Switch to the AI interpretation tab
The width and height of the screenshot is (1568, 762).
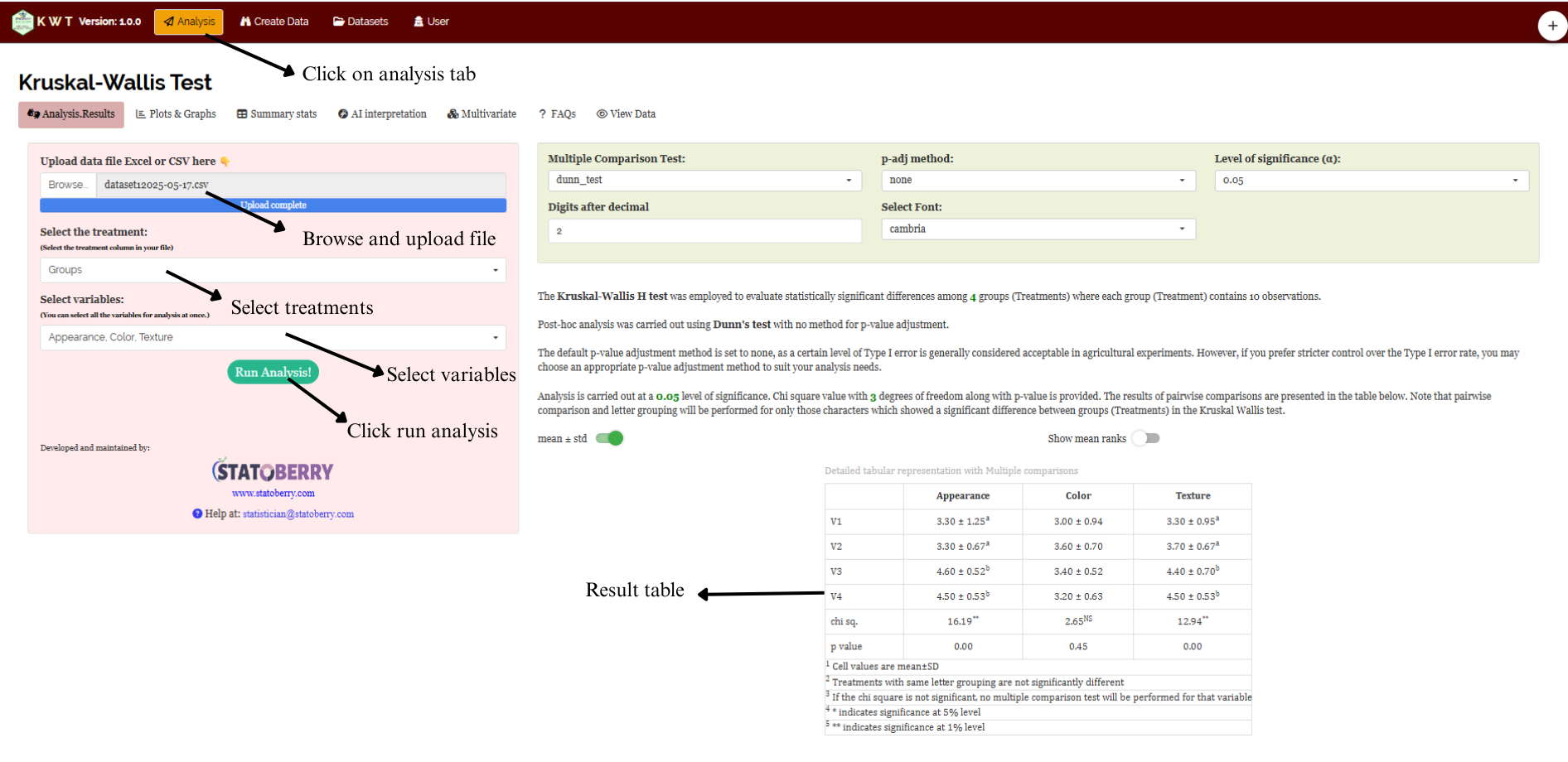tap(382, 114)
